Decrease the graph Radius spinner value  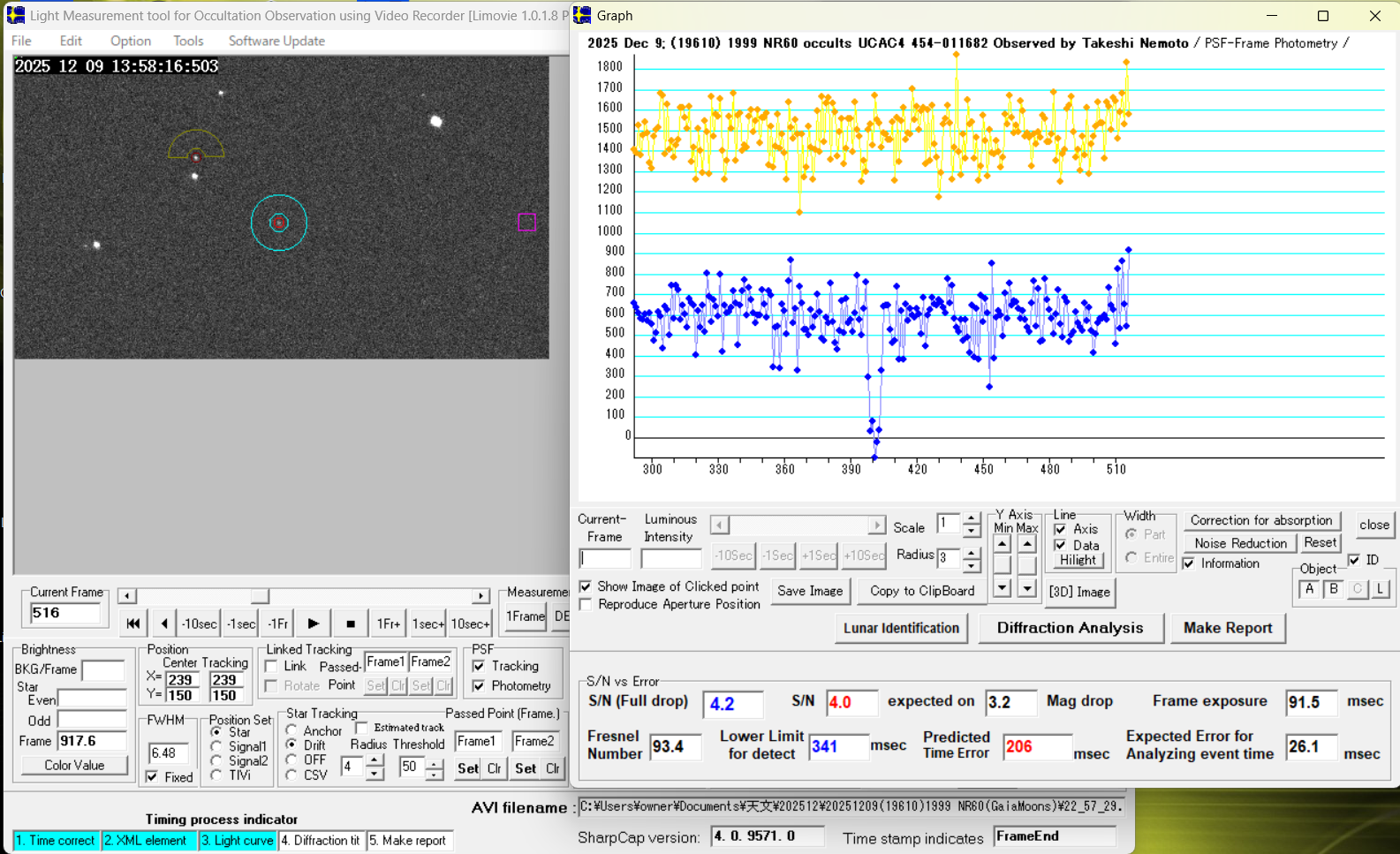pos(971,564)
